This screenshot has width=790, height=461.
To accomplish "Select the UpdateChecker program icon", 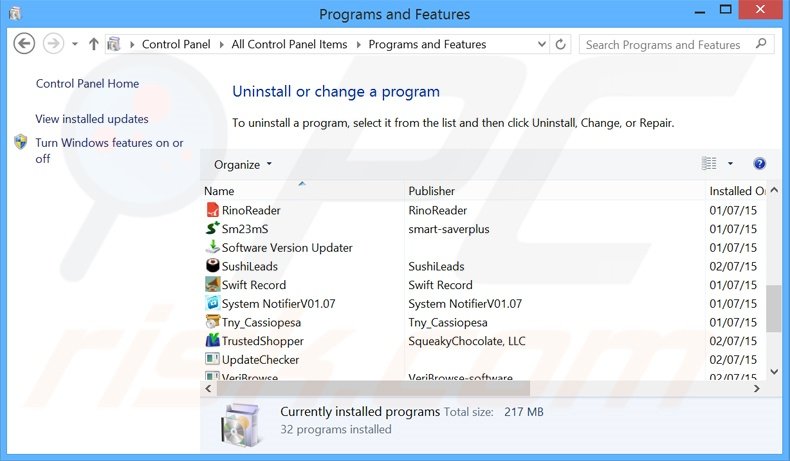I will (213, 359).
